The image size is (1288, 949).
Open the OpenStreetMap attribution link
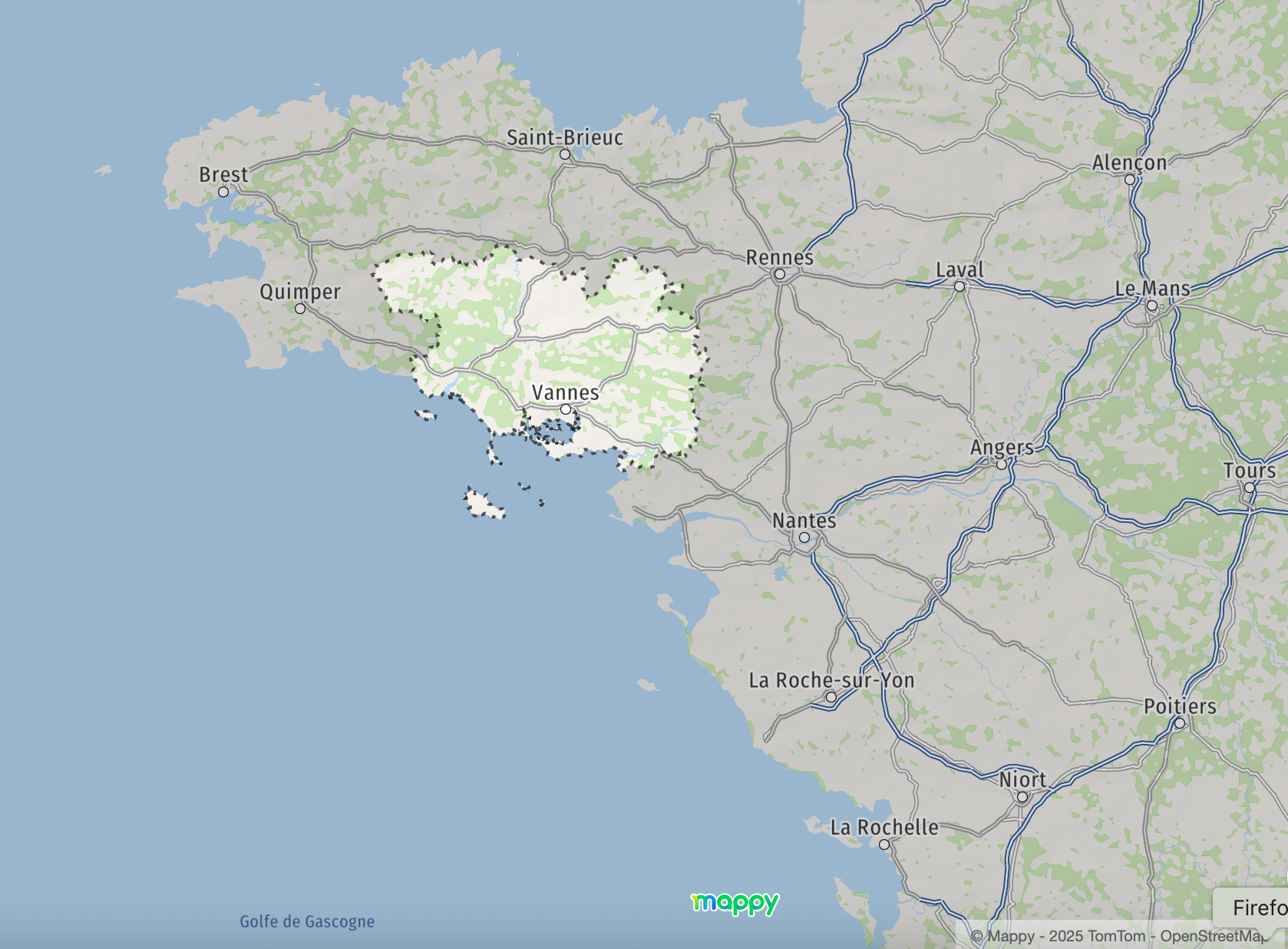1213,936
